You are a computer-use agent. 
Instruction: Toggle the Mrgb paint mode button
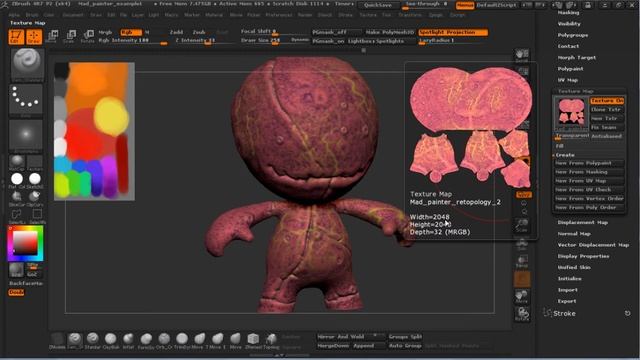(x=105, y=32)
